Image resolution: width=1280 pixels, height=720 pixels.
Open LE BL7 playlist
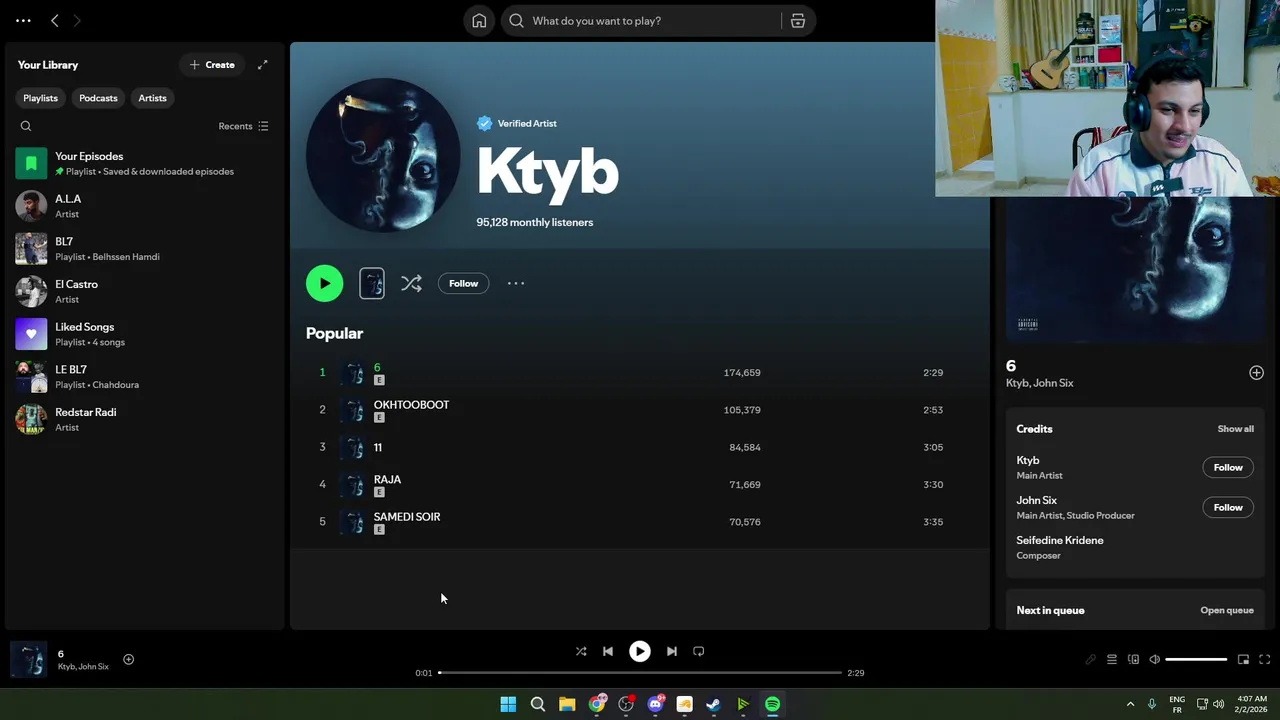[145, 377]
